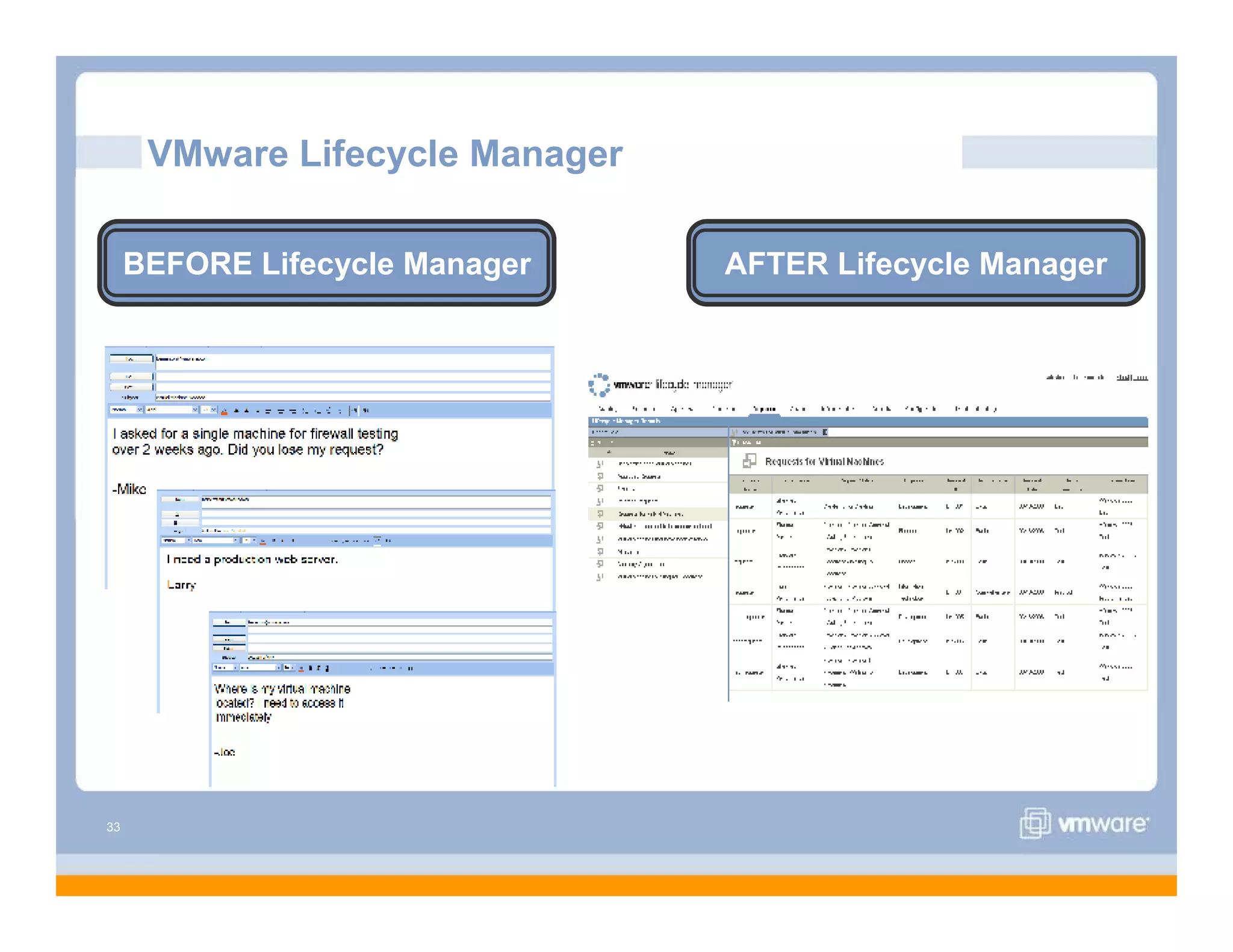This screenshot has width=1233, height=952.
Task: Click the "-Mike" signature
Action: (129, 489)
